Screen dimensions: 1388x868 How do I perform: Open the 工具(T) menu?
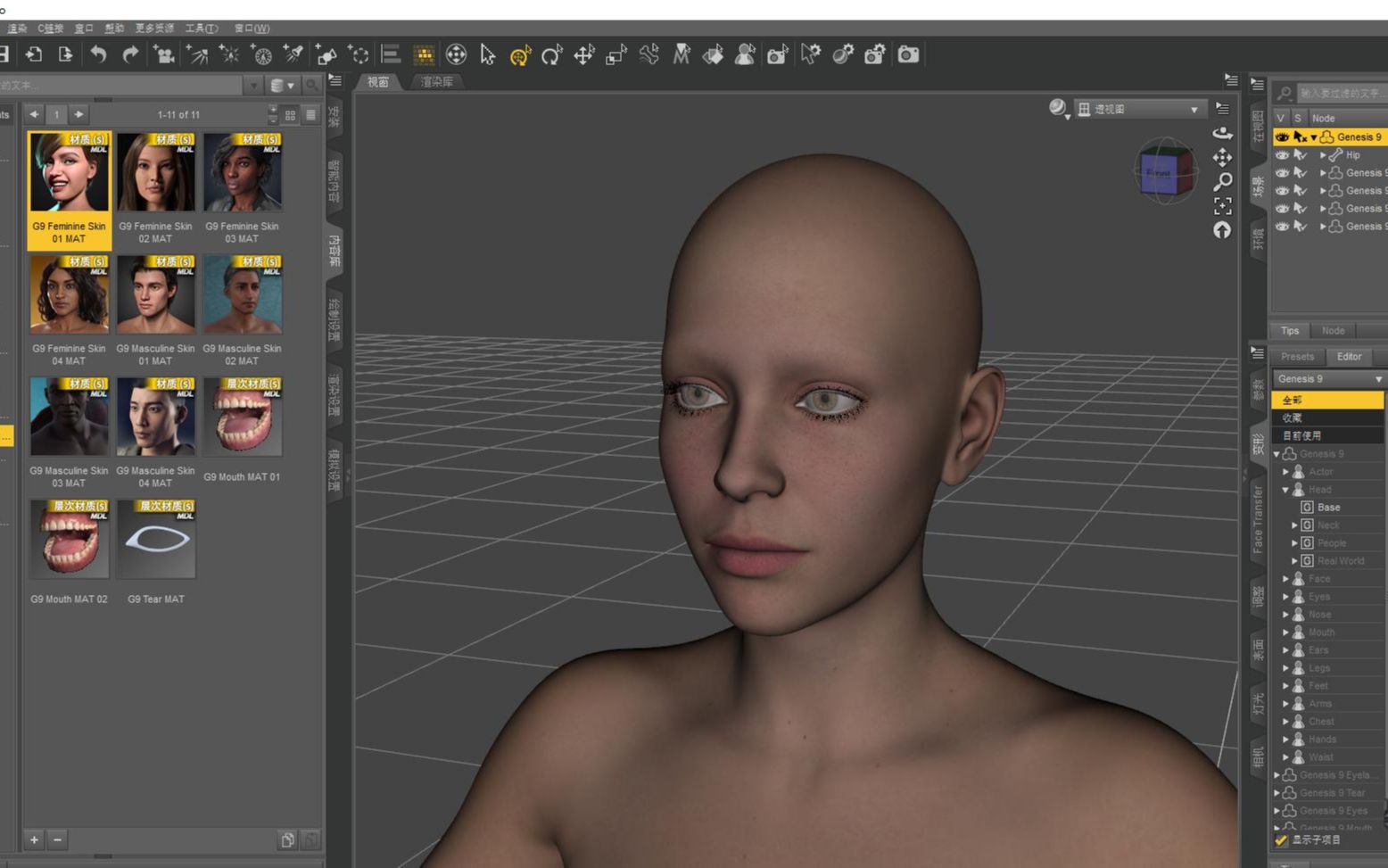coord(202,29)
